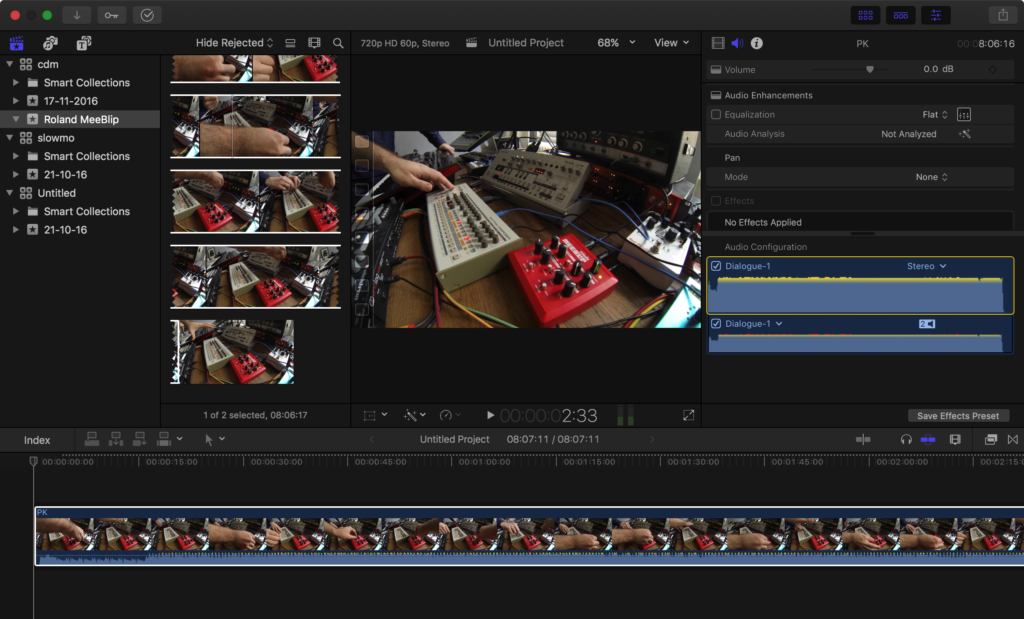Click the viewer full screen icon
1024x619 pixels.
688,415
